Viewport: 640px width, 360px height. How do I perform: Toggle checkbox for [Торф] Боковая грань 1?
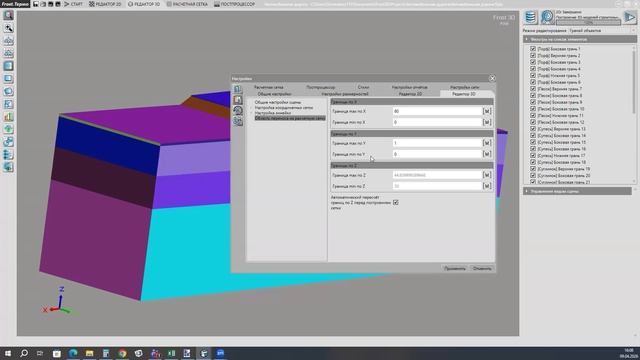[533, 49]
